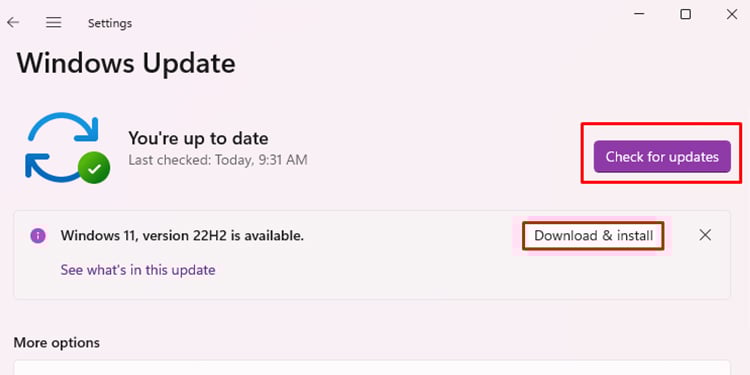This screenshot has height=375, width=750.
Task: Click the Windows Update page heading
Action: [x=126, y=63]
